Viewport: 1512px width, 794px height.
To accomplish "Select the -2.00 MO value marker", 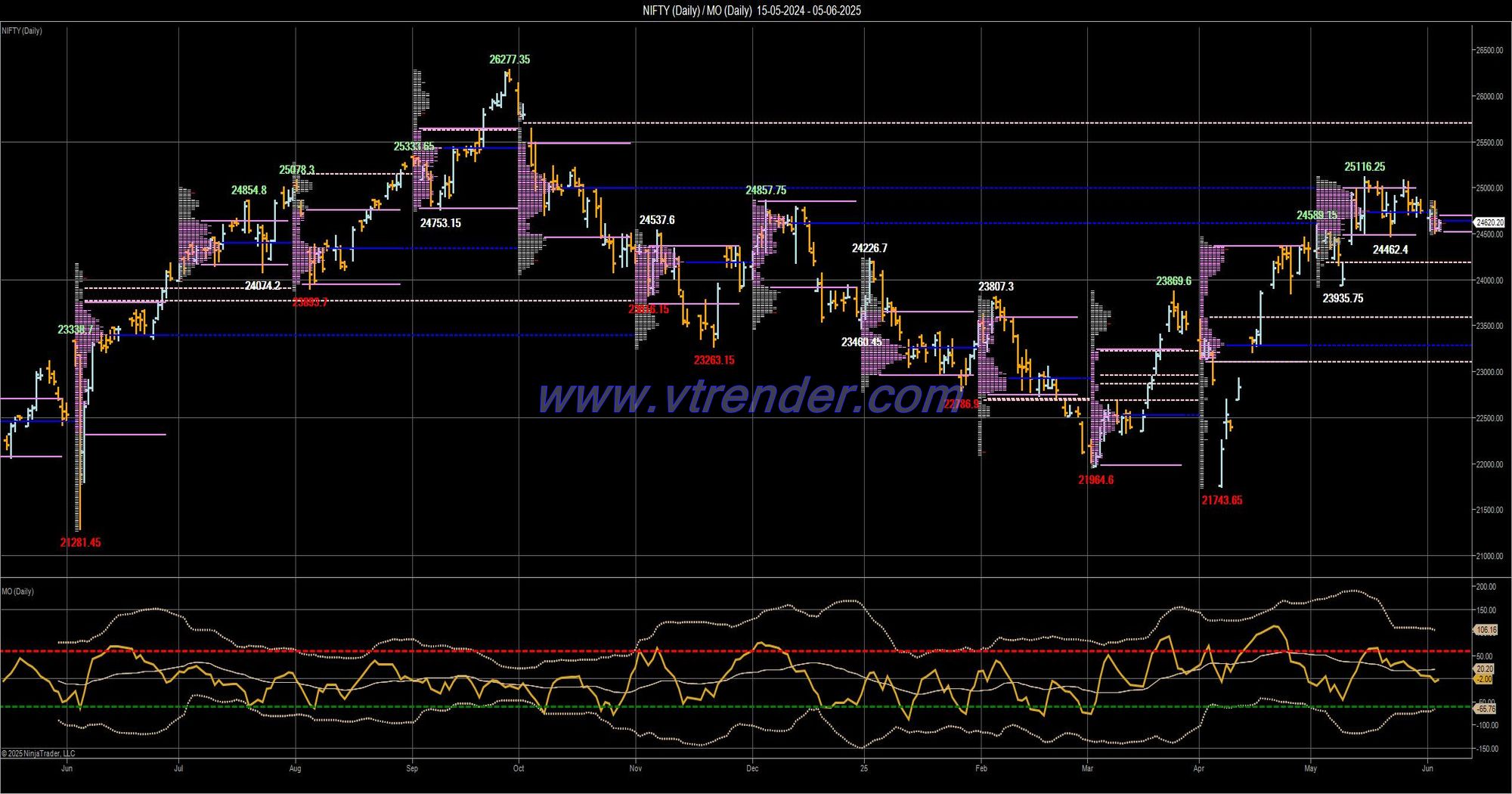I will [x=1484, y=679].
